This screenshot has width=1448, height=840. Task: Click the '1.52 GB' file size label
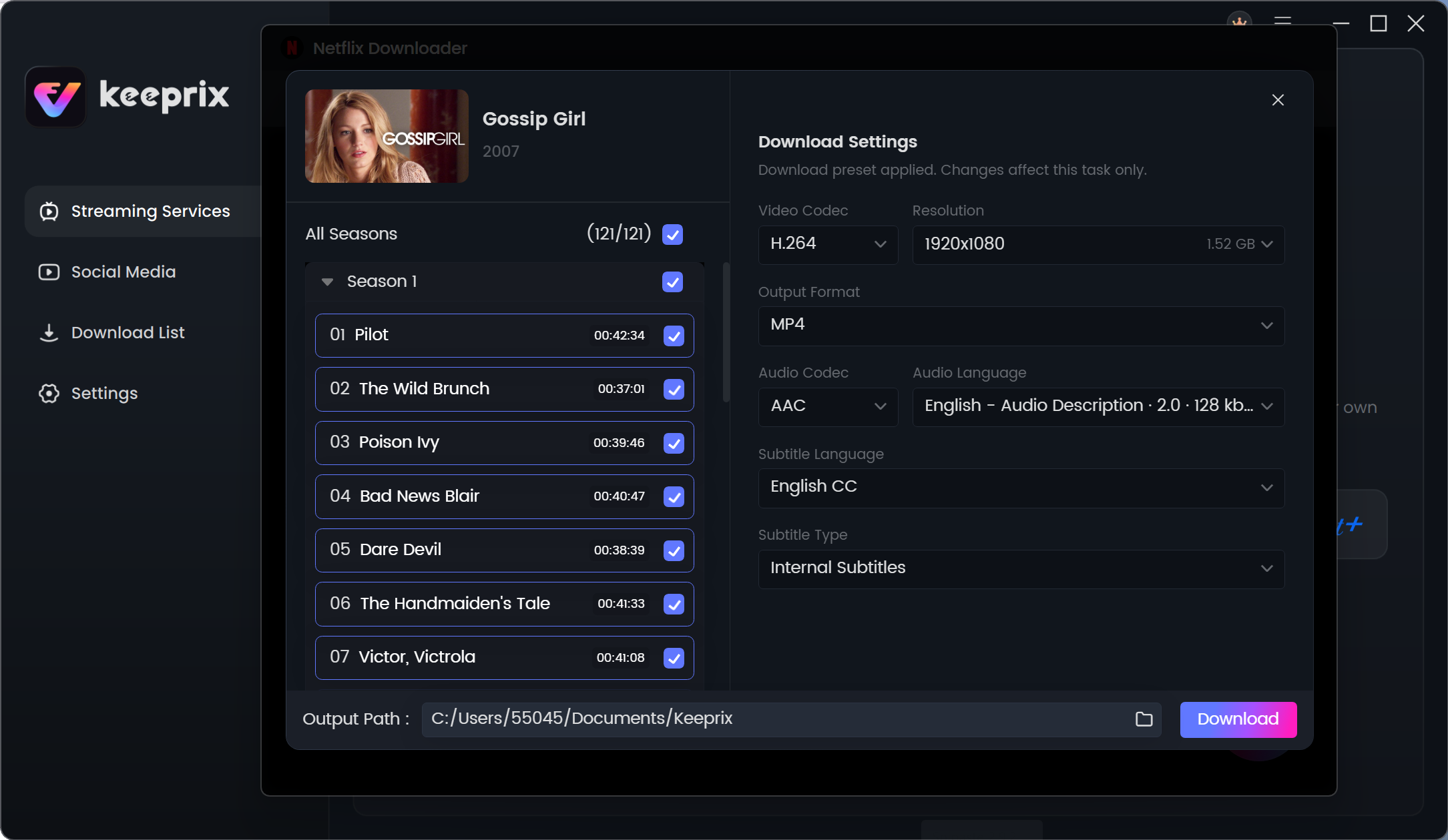tap(1230, 244)
